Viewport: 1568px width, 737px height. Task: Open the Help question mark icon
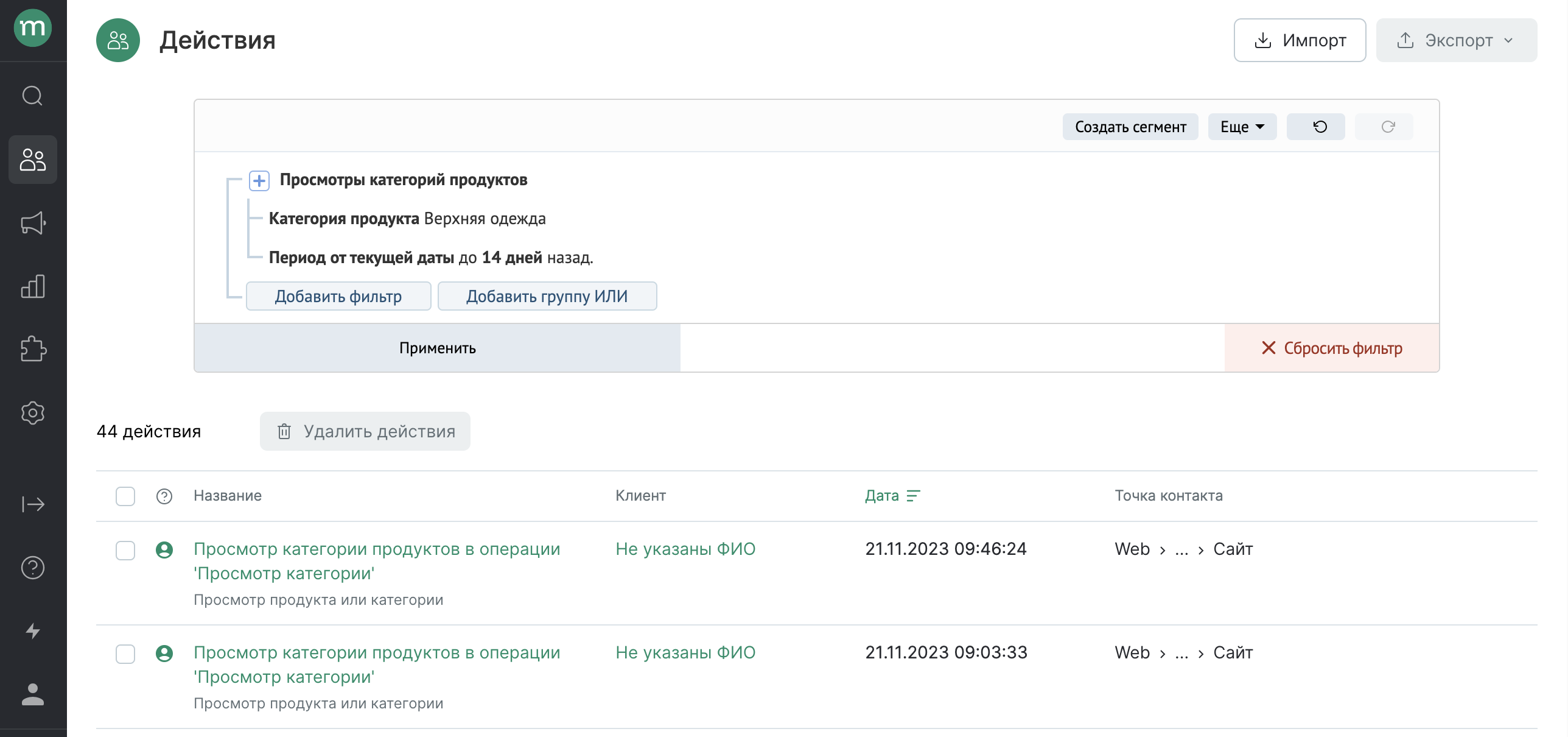click(x=33, y=568)
